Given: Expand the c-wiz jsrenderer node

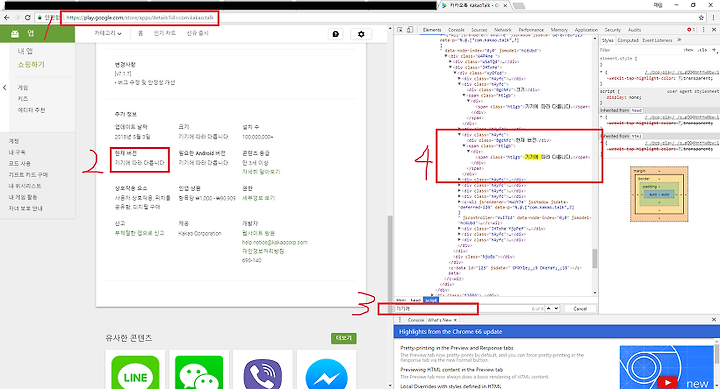Looking at the screenshot, I should pyautogui.click(x=460, y=202).
